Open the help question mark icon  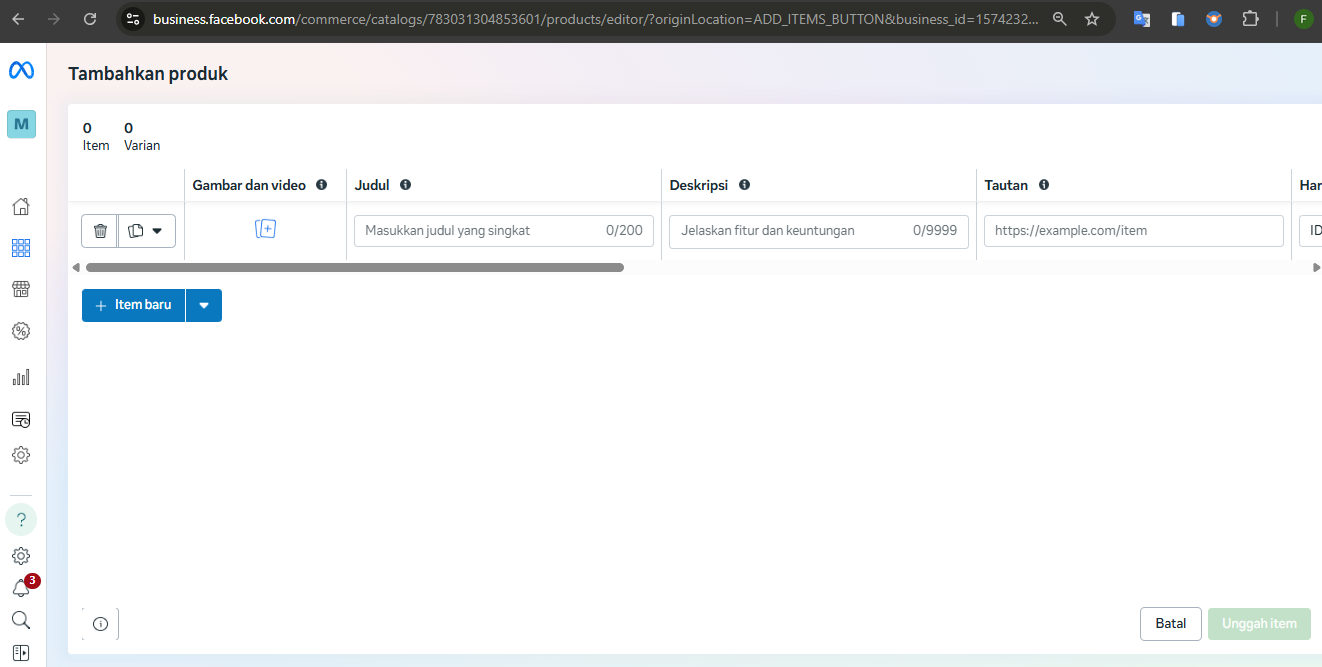tap(21, 520)
